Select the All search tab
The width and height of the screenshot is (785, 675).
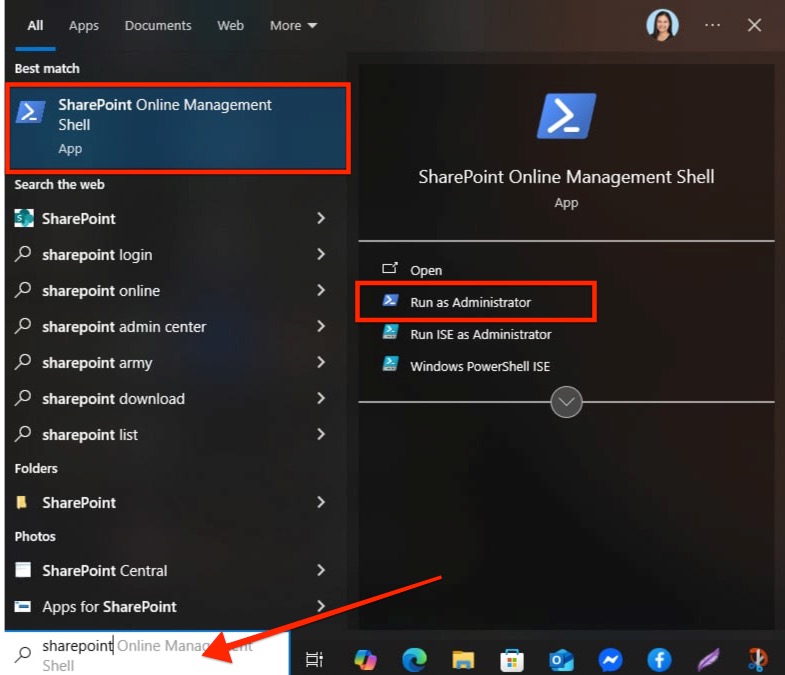[35, 26]
